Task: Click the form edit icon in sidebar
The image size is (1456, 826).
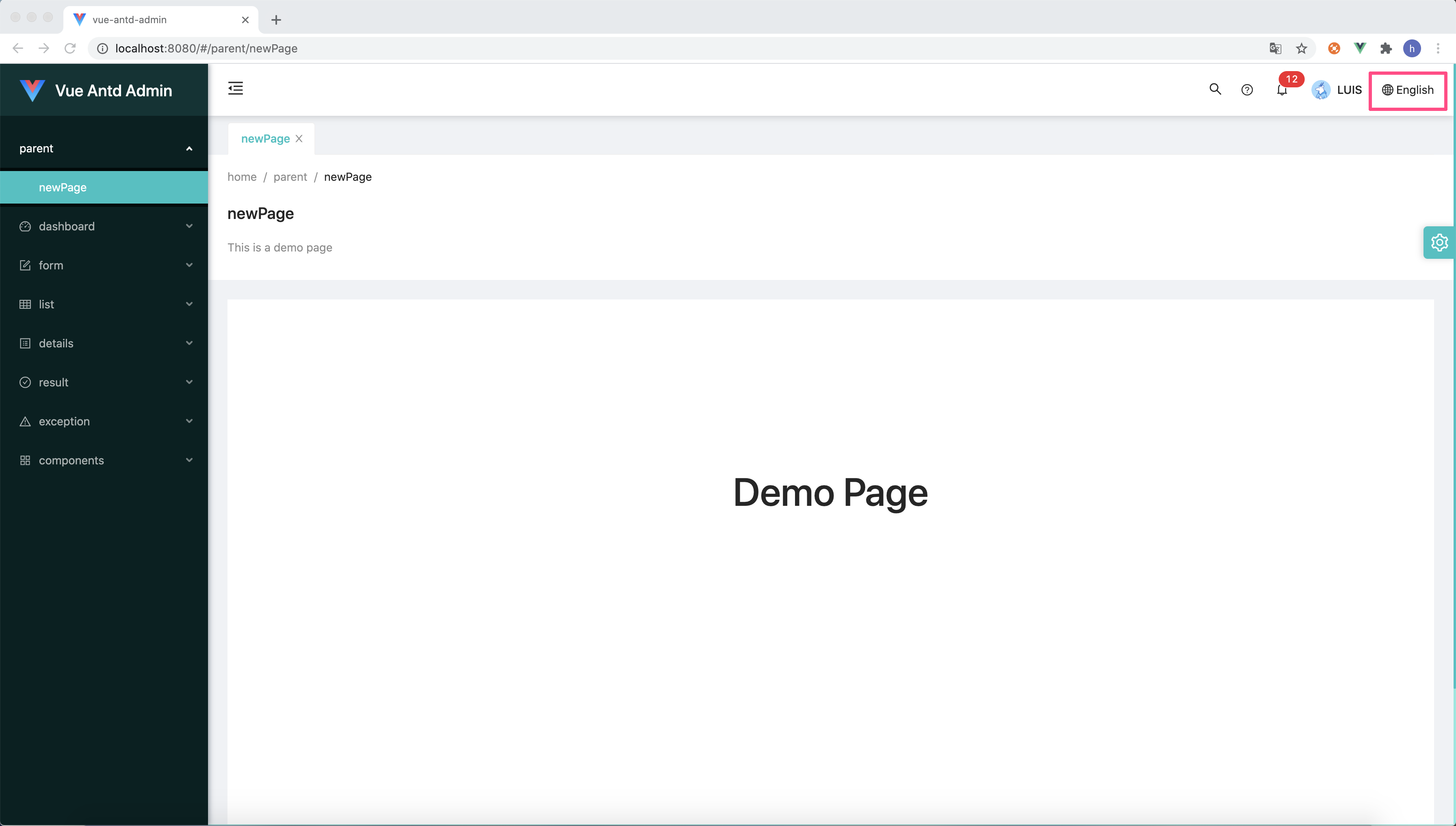Action: point(25,265)
